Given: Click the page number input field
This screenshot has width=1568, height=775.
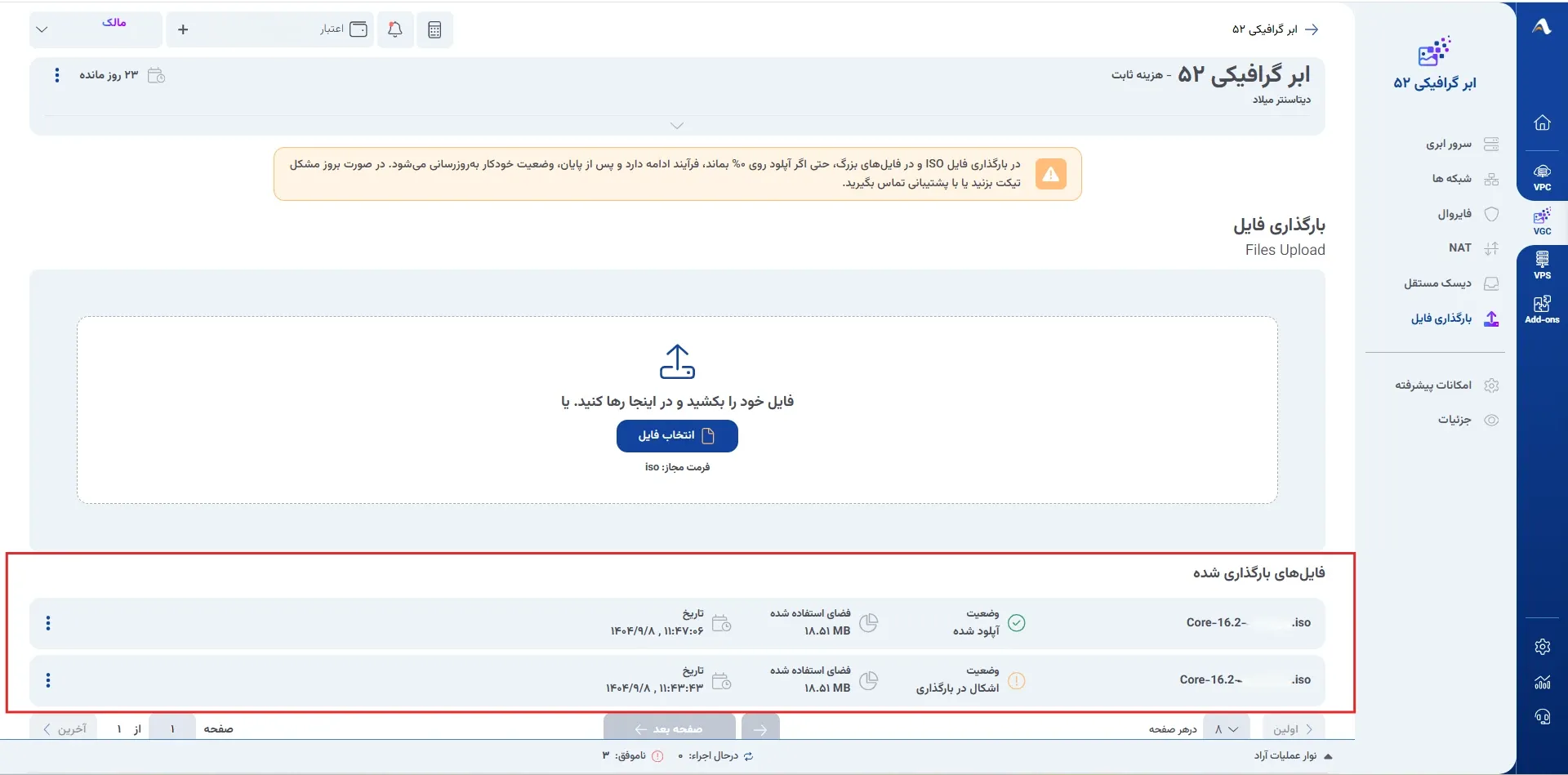Looking at the screenshot, I should tap(172, 729).
